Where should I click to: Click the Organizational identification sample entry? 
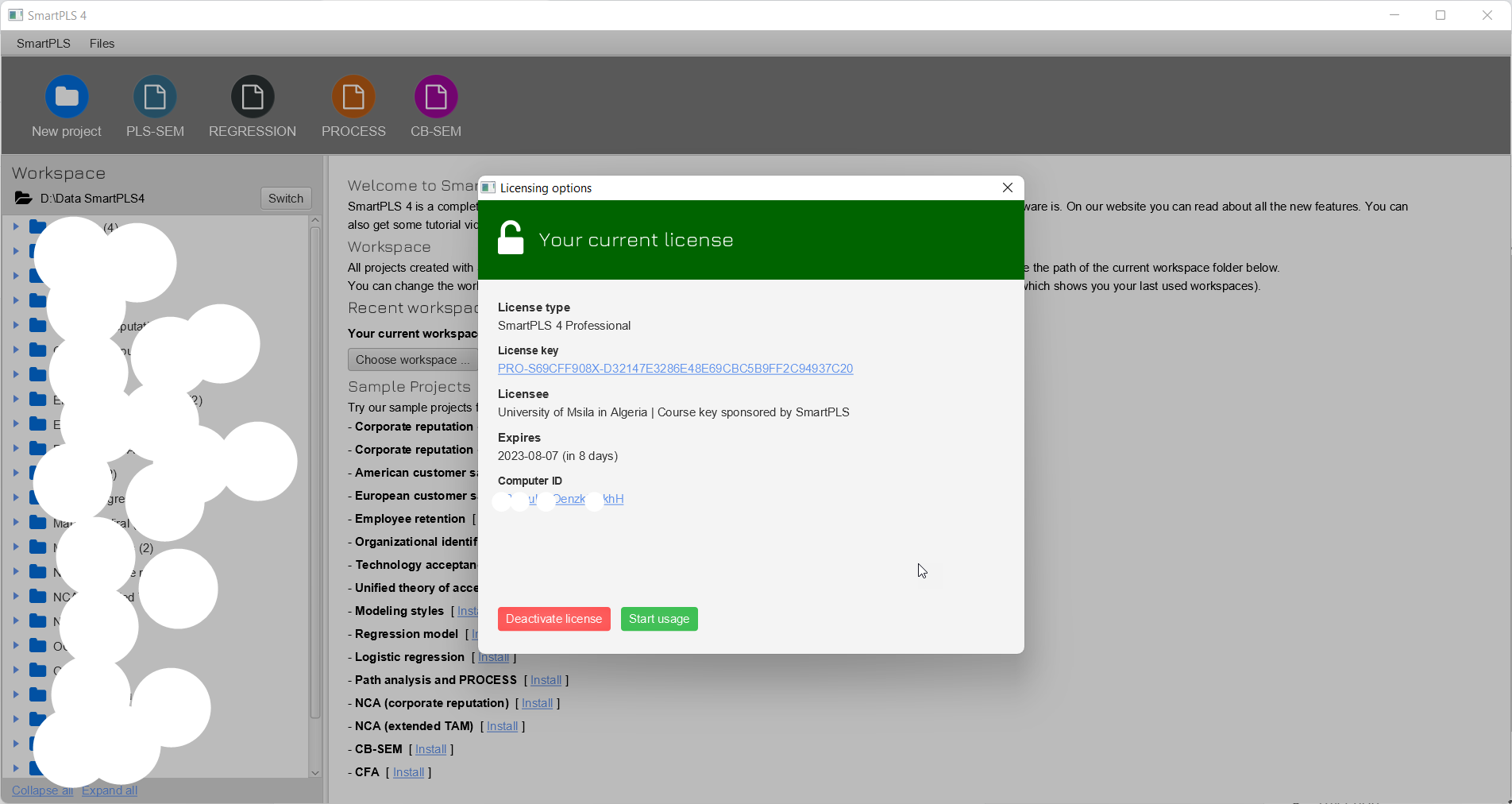(x=416, y=542)
